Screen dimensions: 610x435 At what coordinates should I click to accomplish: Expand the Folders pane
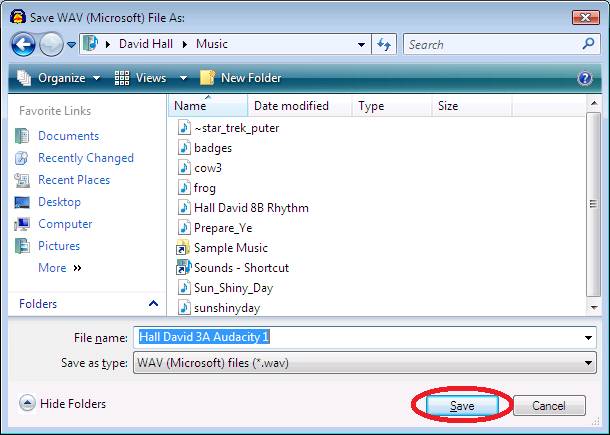[x=153, y=303]
